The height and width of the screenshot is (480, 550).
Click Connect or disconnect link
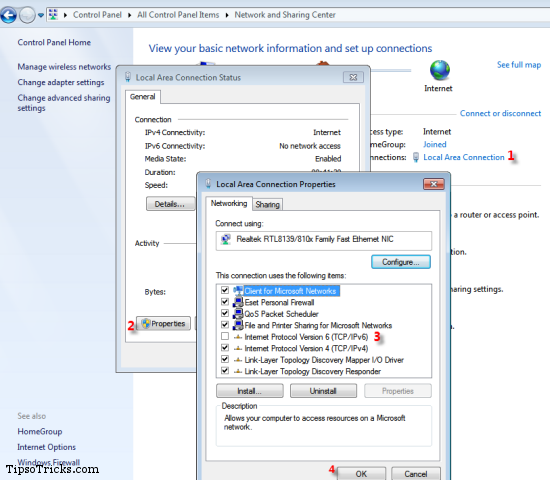point(500,113)
